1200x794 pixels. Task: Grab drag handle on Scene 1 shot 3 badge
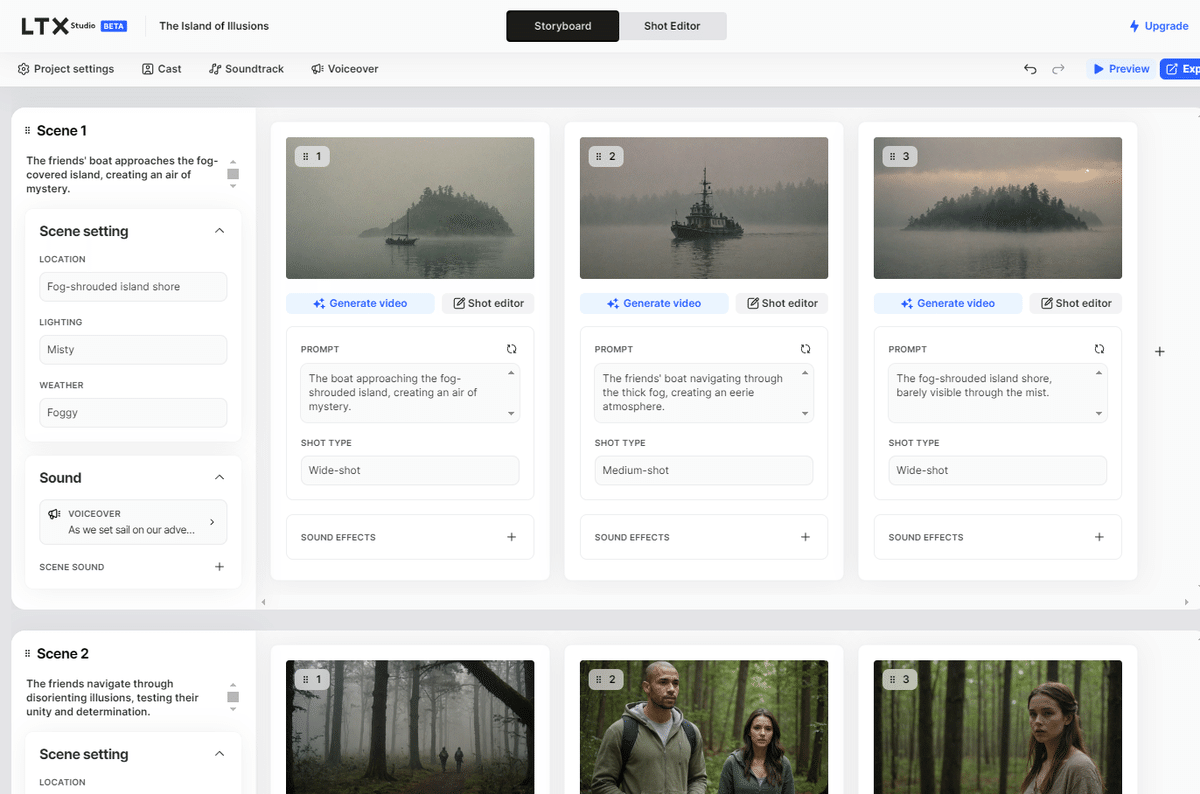(894, 157)
